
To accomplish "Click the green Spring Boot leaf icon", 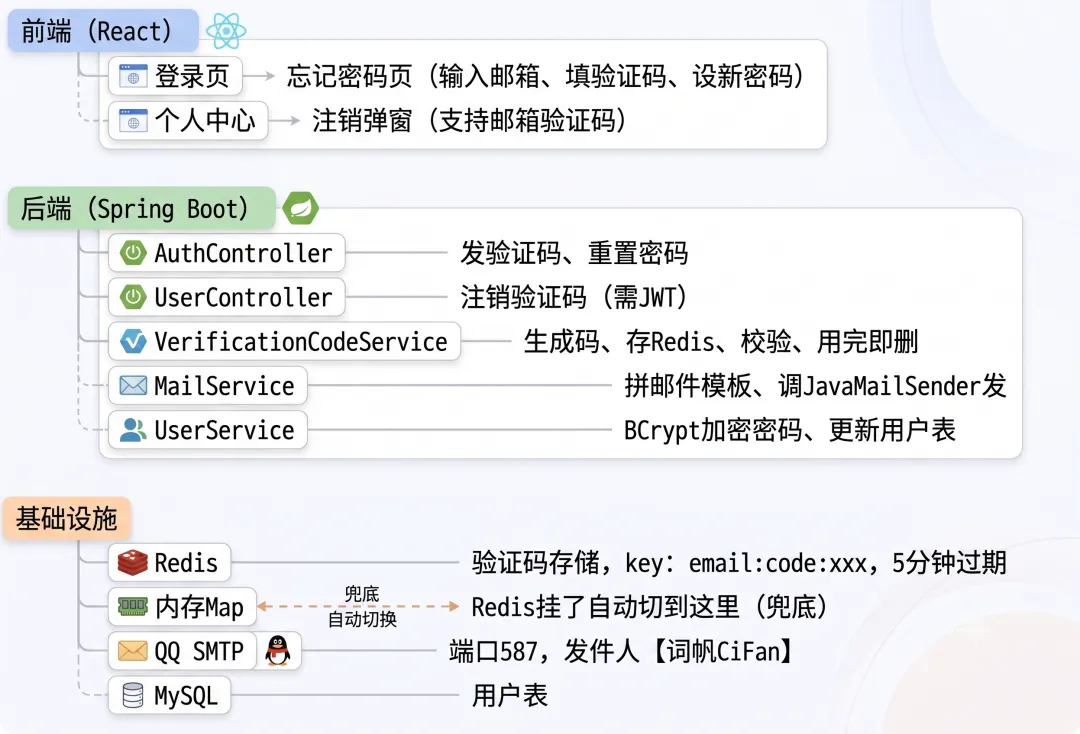I will tap(300, 208).
